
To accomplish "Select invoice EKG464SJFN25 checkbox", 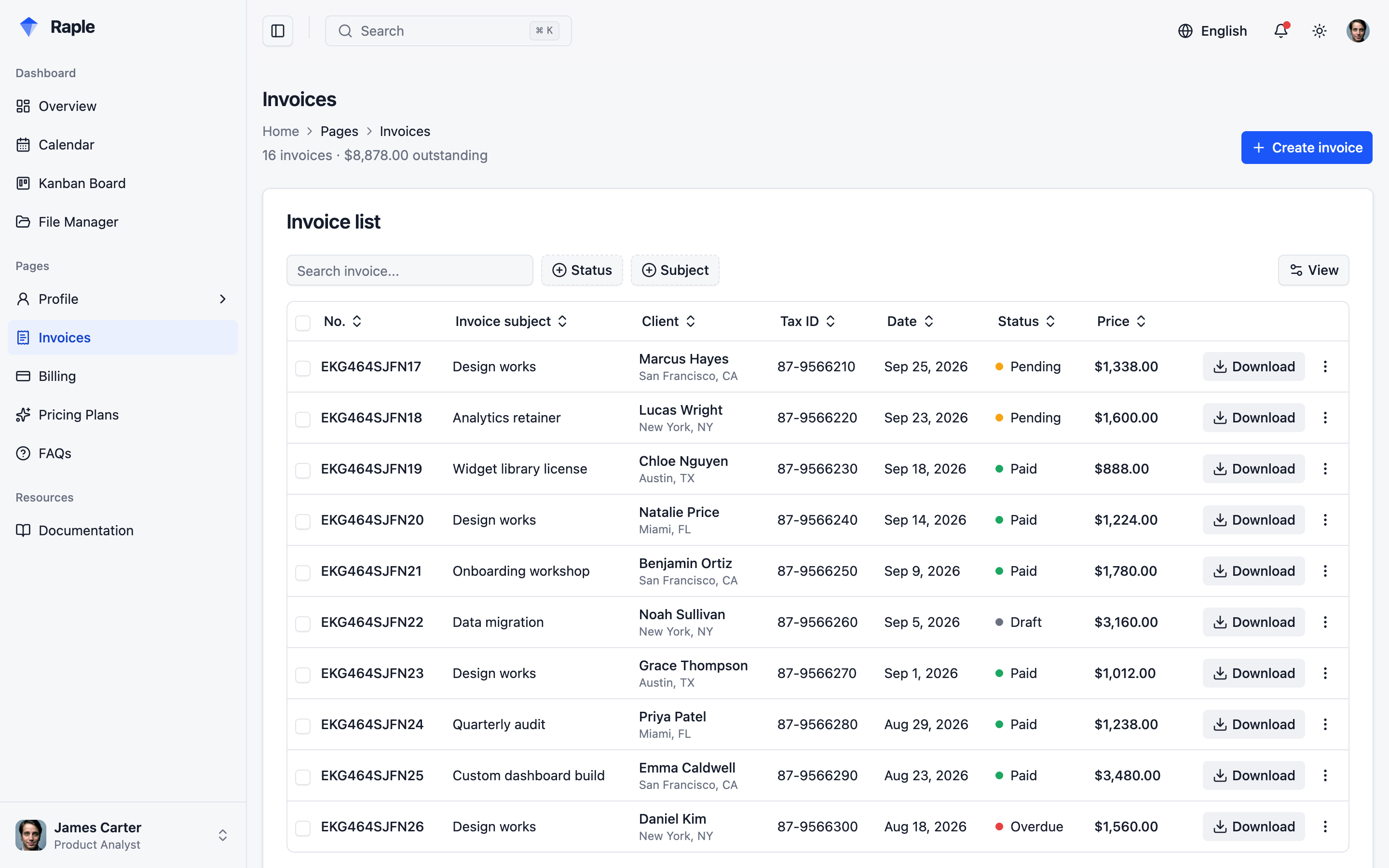I will [x=303, y=777].
